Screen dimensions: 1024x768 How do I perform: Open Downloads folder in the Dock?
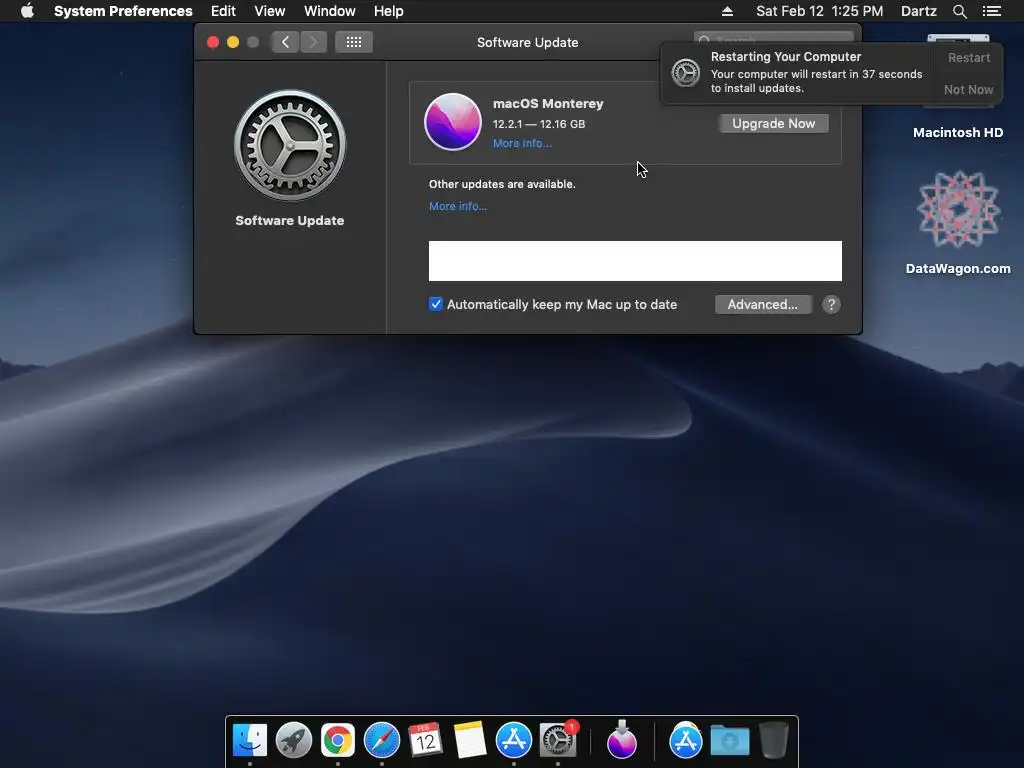[729, 741]
